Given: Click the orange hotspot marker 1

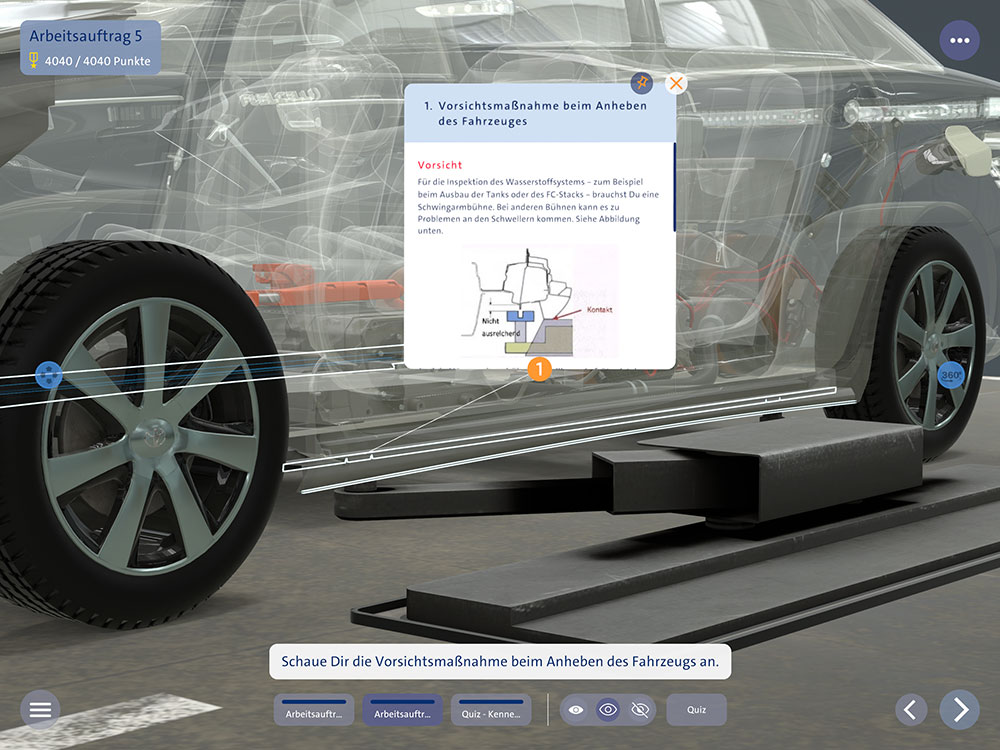Looking at the screenshot, I should (x=539, y=370).
